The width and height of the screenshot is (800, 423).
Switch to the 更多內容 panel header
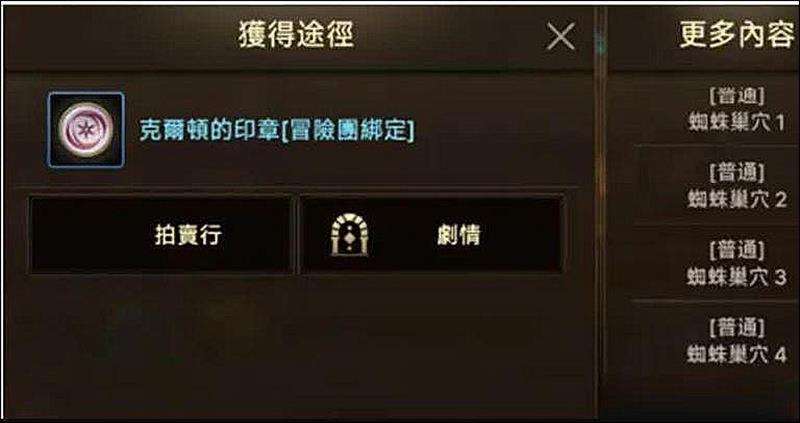tap(738, 36)
